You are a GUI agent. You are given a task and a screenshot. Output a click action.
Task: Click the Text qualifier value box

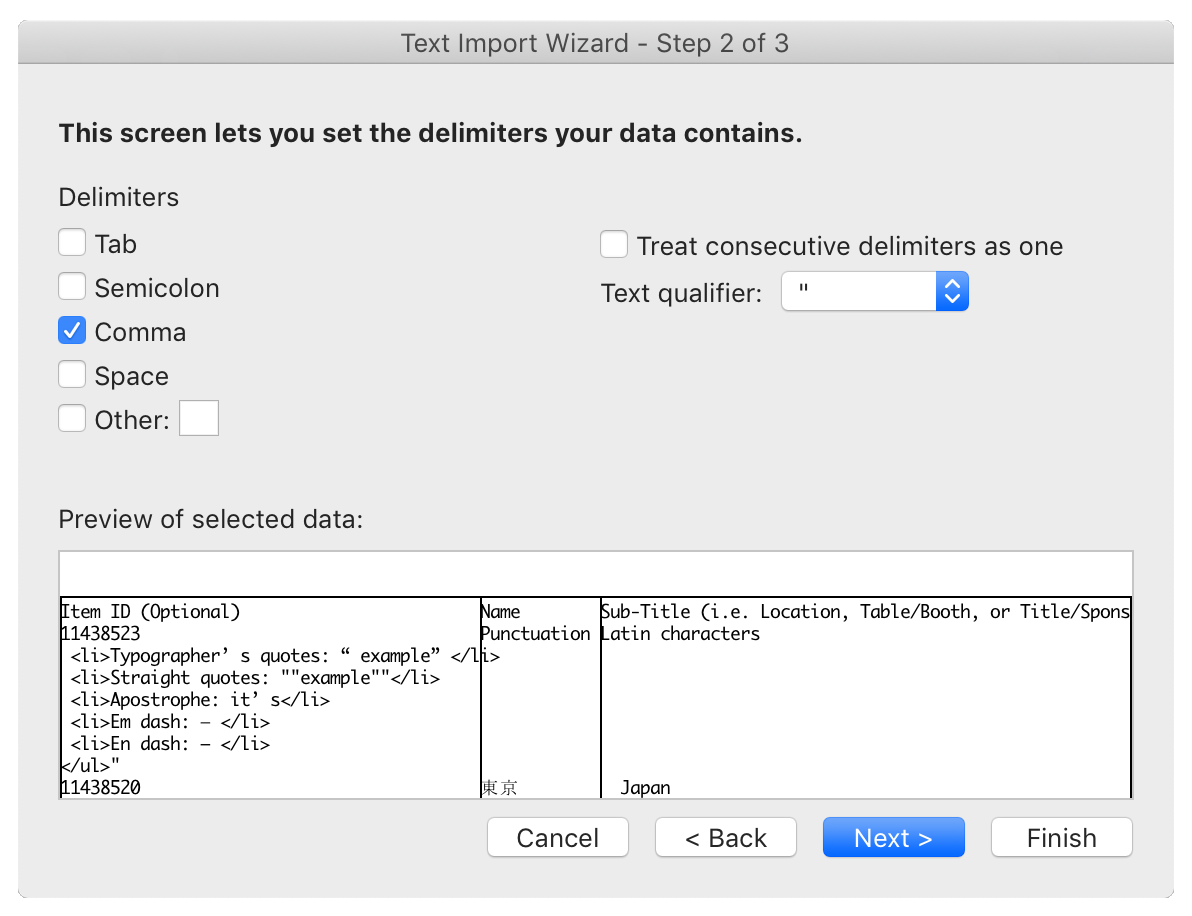pos(859,291)
